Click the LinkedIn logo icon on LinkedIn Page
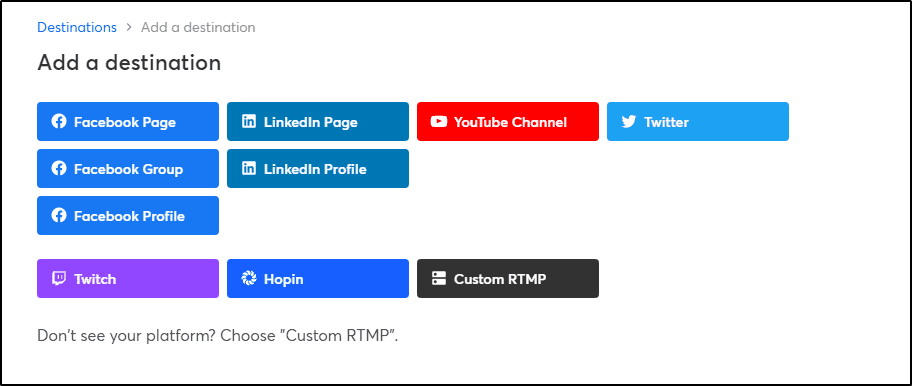The height and width of the screenshot is (386, 912). point(248,121)
